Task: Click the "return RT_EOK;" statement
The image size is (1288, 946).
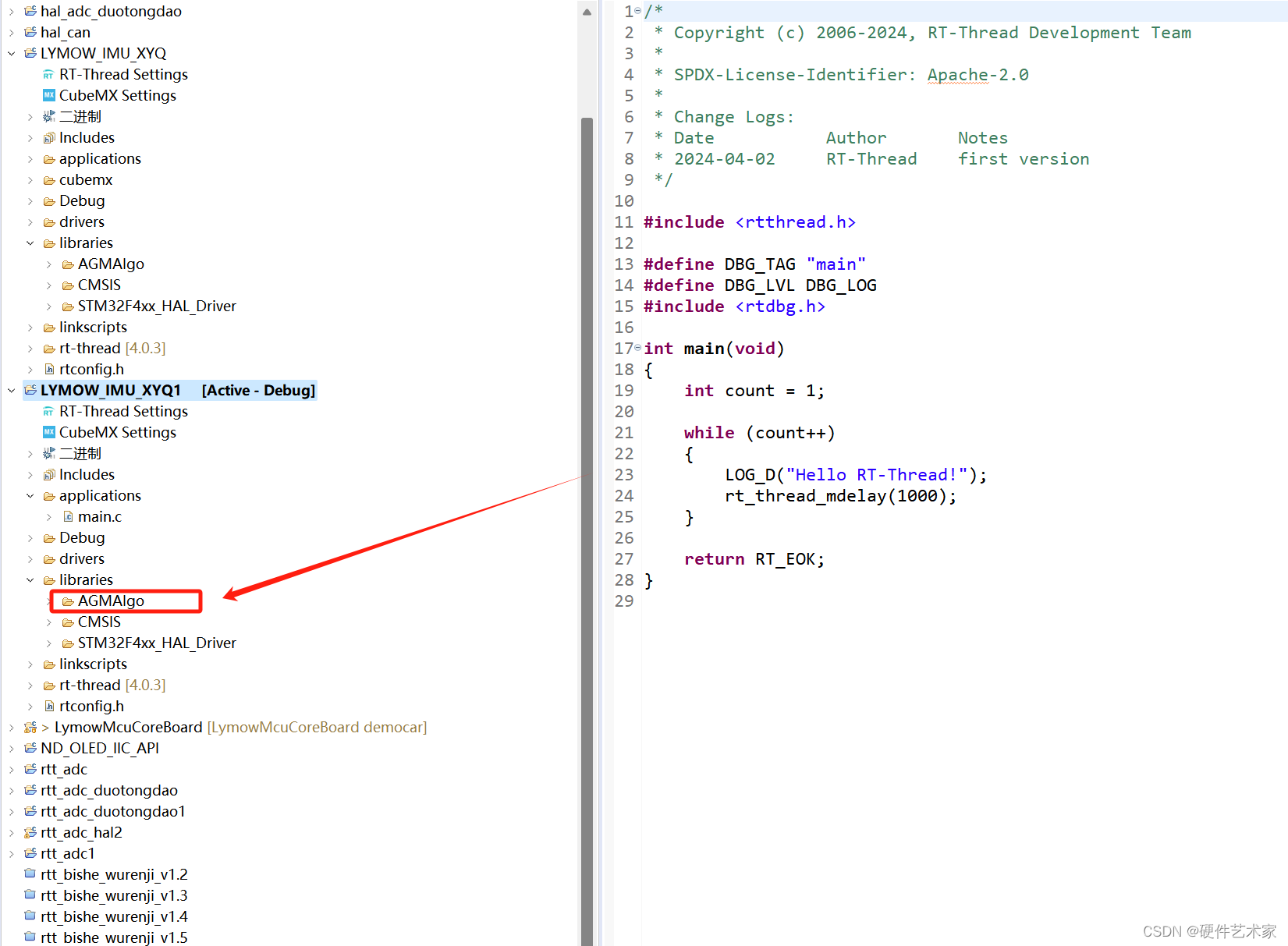Action: coord(754,559)
